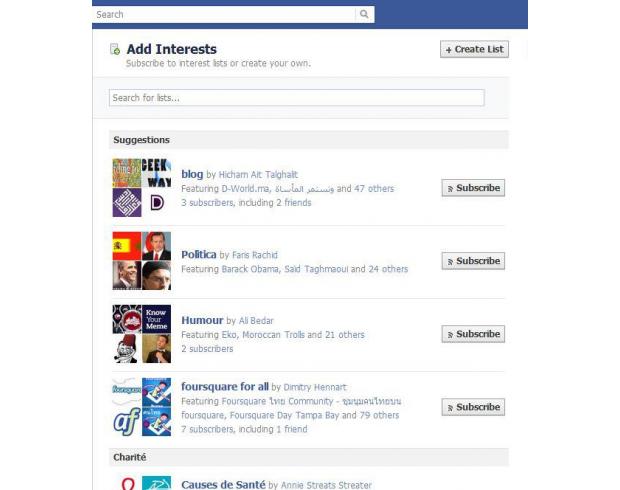This screenshot has width=620, height=490.
Task: Open the 'af' logo thumbnail in foursquare list
Action: click(x=127, y=422)
